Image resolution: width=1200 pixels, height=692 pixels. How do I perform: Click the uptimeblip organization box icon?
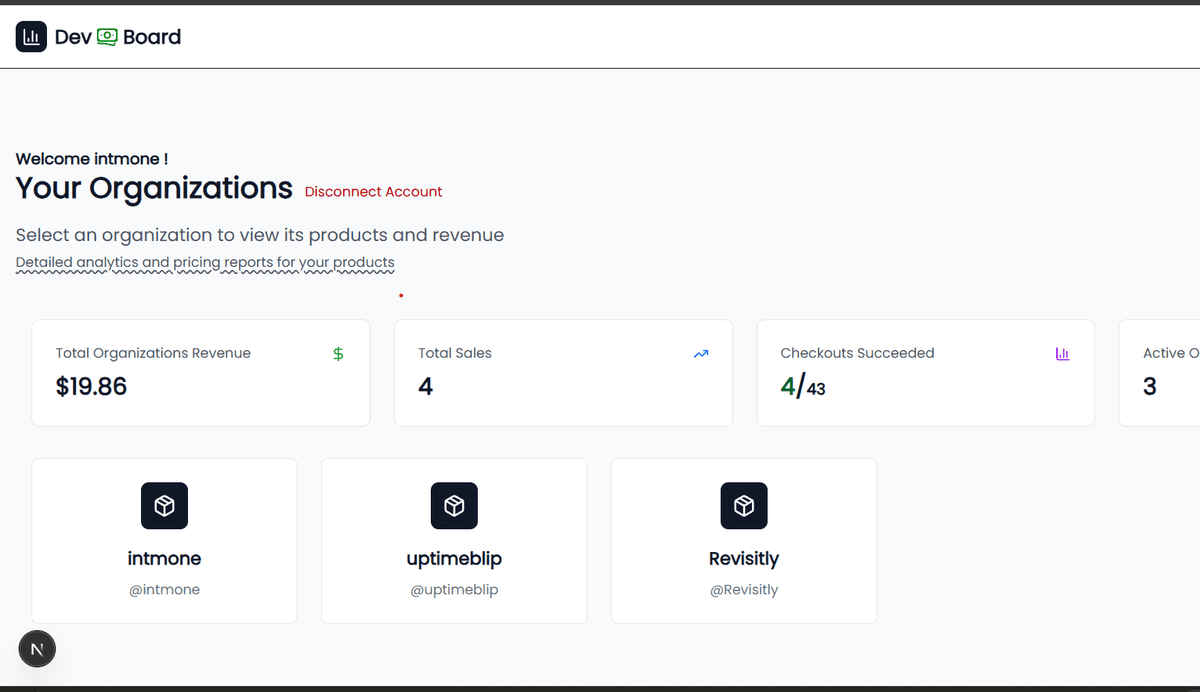pyautogui.click(x=454, y=506)
